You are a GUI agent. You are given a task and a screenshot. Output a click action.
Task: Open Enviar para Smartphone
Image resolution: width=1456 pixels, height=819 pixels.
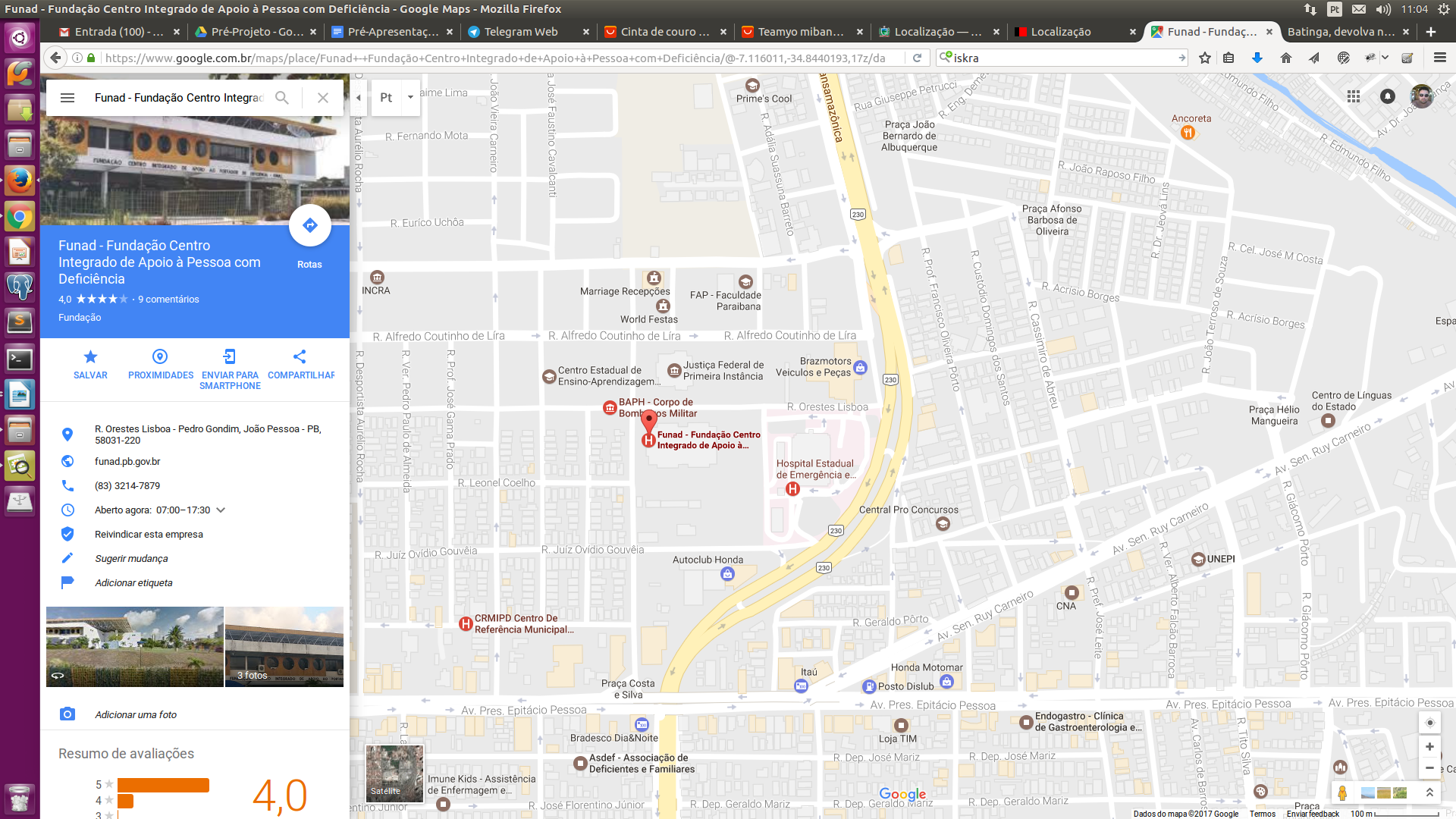[230, 356]
